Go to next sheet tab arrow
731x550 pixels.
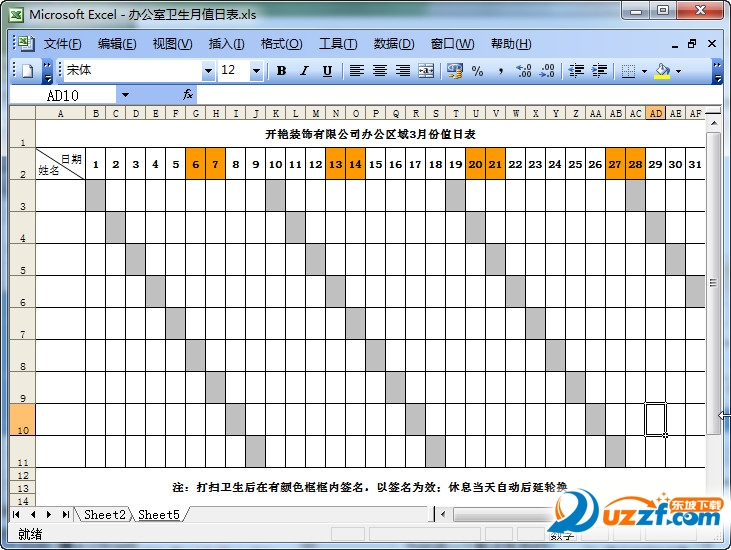pos(49,515)
